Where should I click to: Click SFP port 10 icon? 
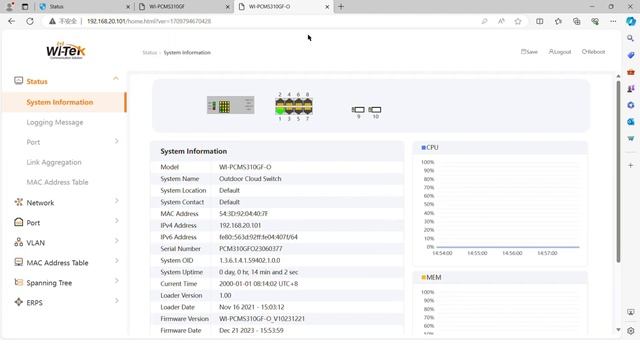coord(375,109)
